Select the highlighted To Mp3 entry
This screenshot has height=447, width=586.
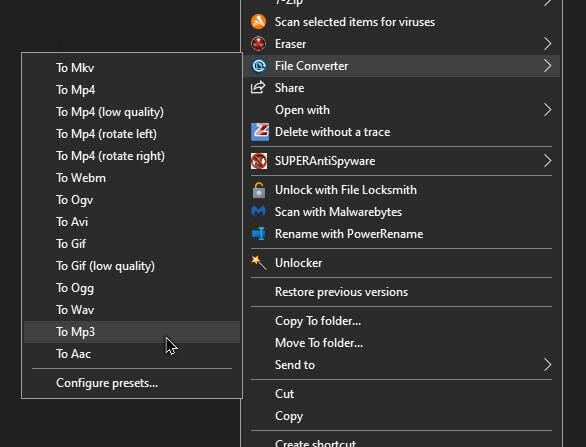pos(132,332)
